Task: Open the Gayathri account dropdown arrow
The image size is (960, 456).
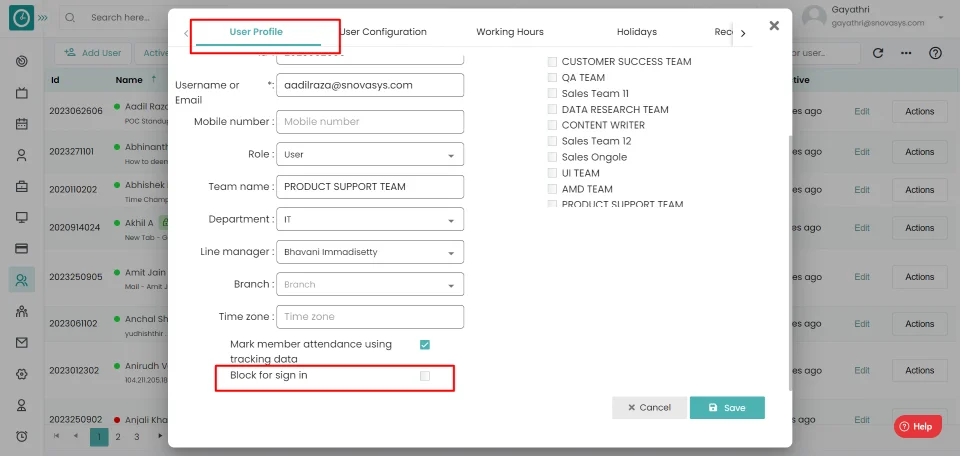Action: [941, 18]
